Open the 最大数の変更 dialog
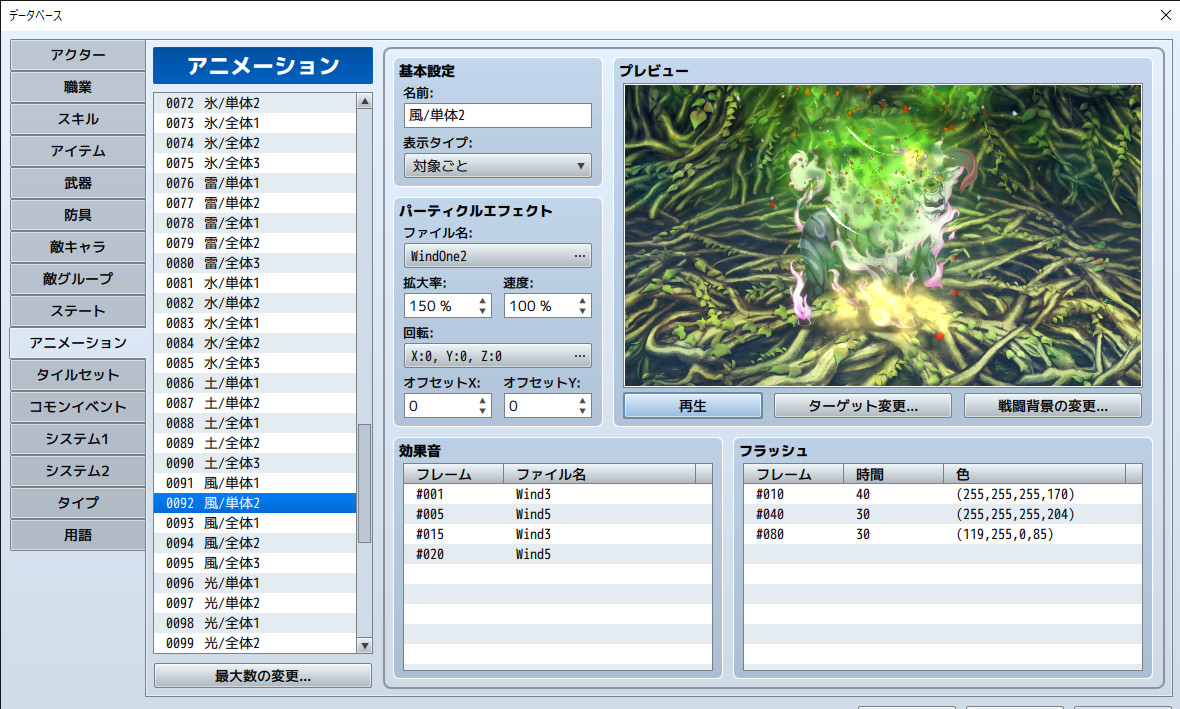This screenshot has height=709, width=1180. [262, 675]
